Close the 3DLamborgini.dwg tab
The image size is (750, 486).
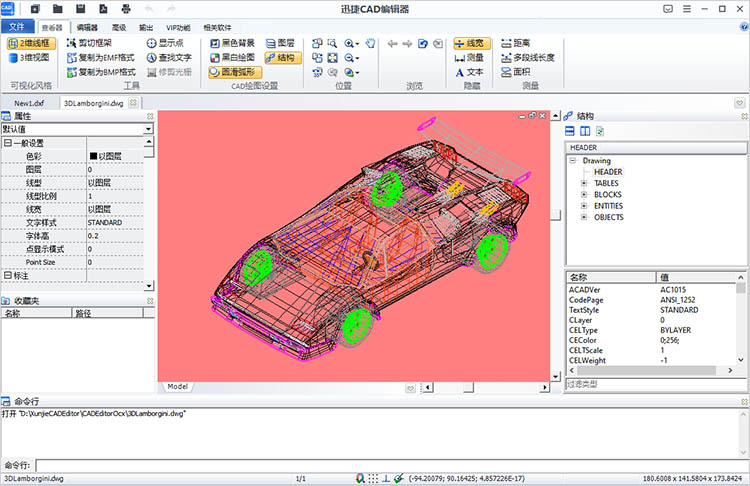[x=133, y=102]
